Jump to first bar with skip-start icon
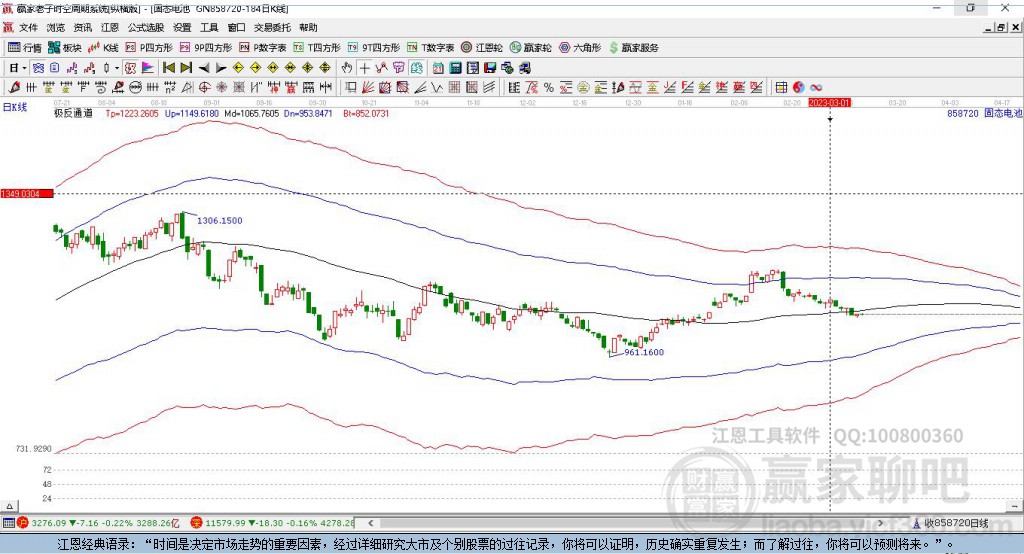1024x554 pixels. [x=168, y=68]
